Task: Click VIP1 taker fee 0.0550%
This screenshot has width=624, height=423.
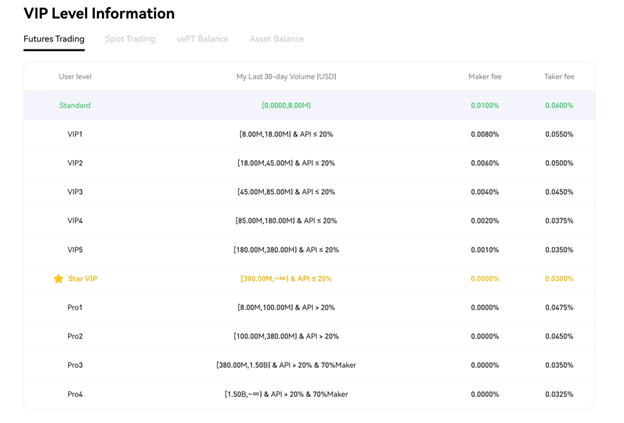Action: click(x=559, y=134)
